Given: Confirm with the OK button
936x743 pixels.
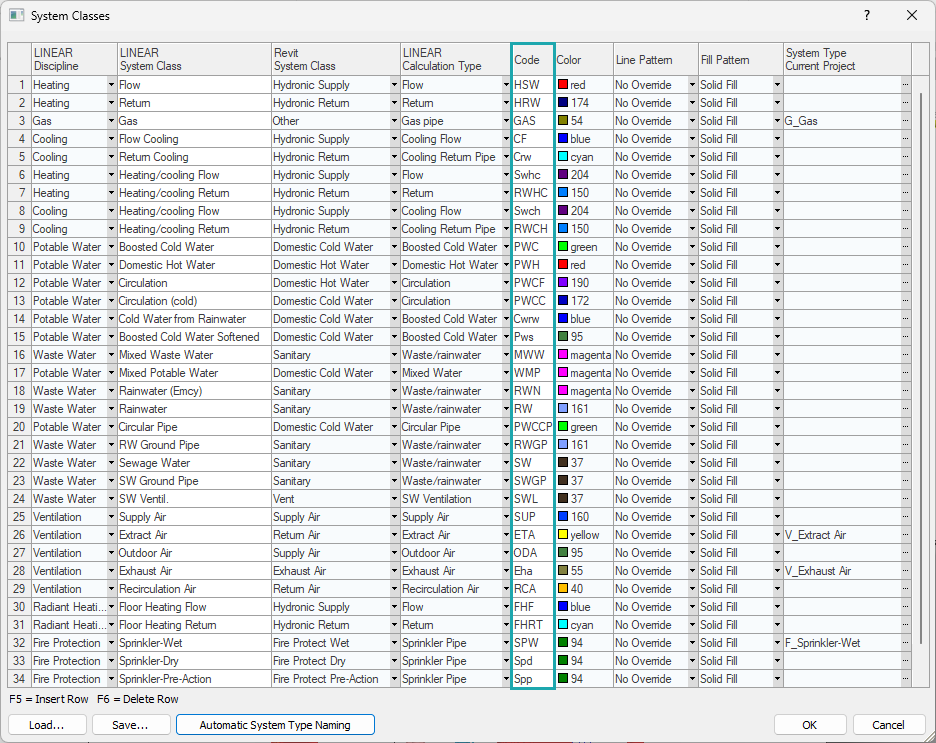Looking at the screenshot, I should tap(809, 725).
